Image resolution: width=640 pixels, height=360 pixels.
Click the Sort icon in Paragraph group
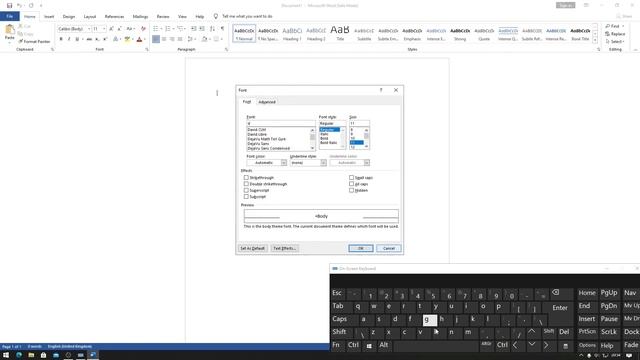click(x=212, y=29)
